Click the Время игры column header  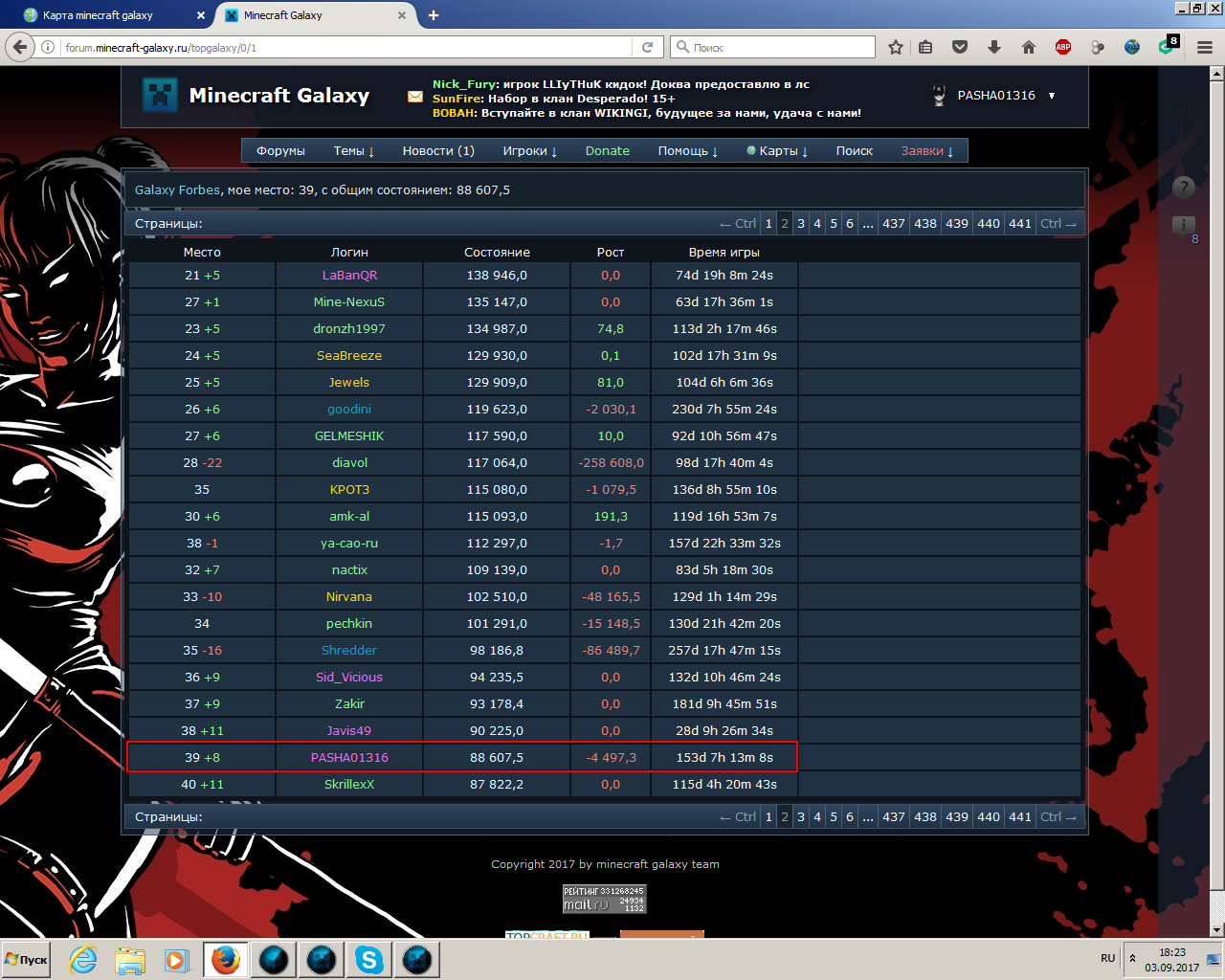[x=724, y=253]
